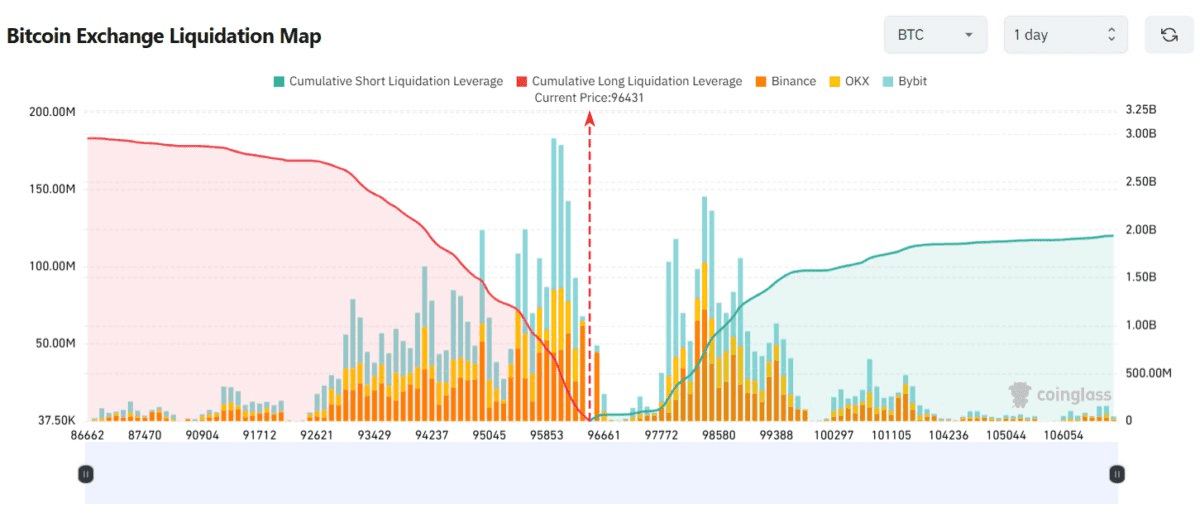This screenshot has height=528, width=1200.
Task: Hide the Bybit legend series
Action: [912, 81]
